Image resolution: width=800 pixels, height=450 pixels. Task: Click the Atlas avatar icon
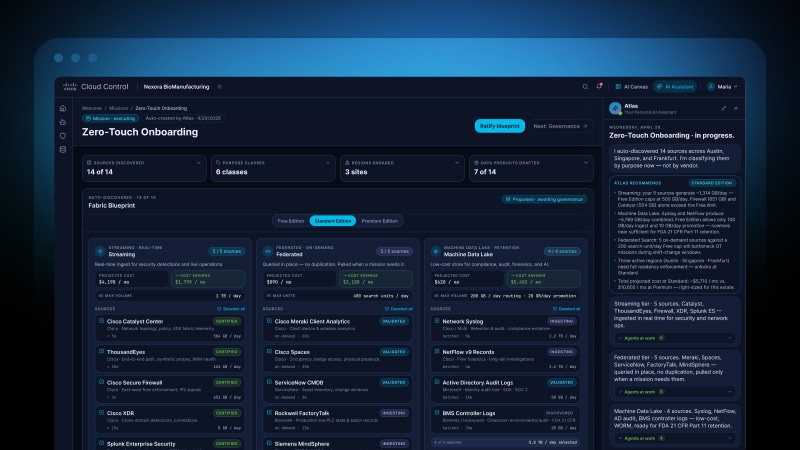click(615, 108)
